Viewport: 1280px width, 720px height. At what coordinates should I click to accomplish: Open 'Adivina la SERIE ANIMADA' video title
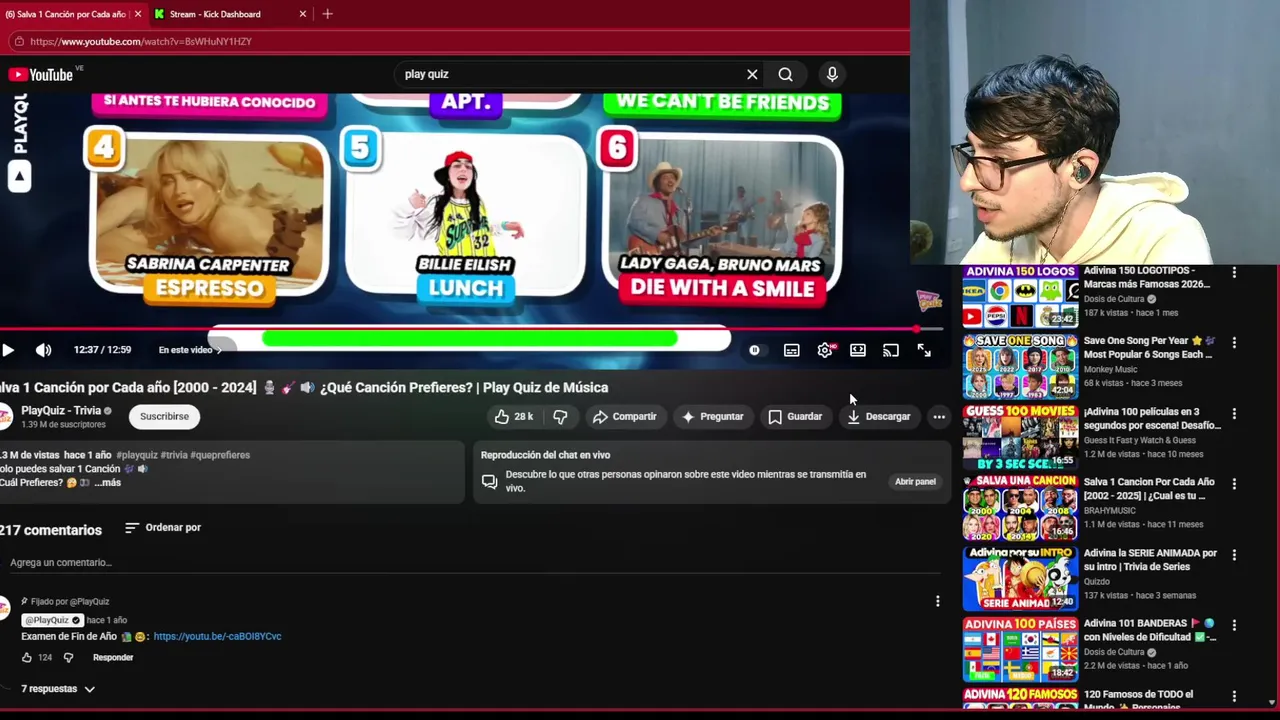pos(1150,560)
